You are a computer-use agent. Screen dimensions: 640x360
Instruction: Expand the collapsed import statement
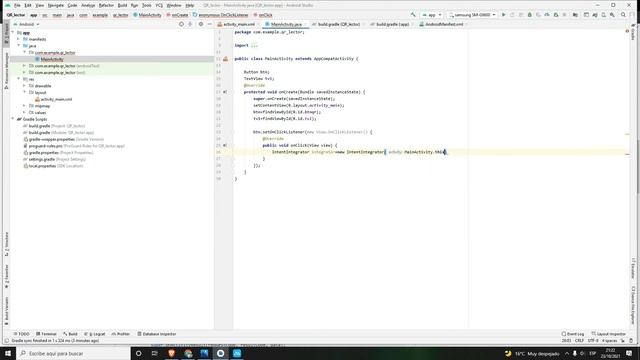tap(254, 45)
